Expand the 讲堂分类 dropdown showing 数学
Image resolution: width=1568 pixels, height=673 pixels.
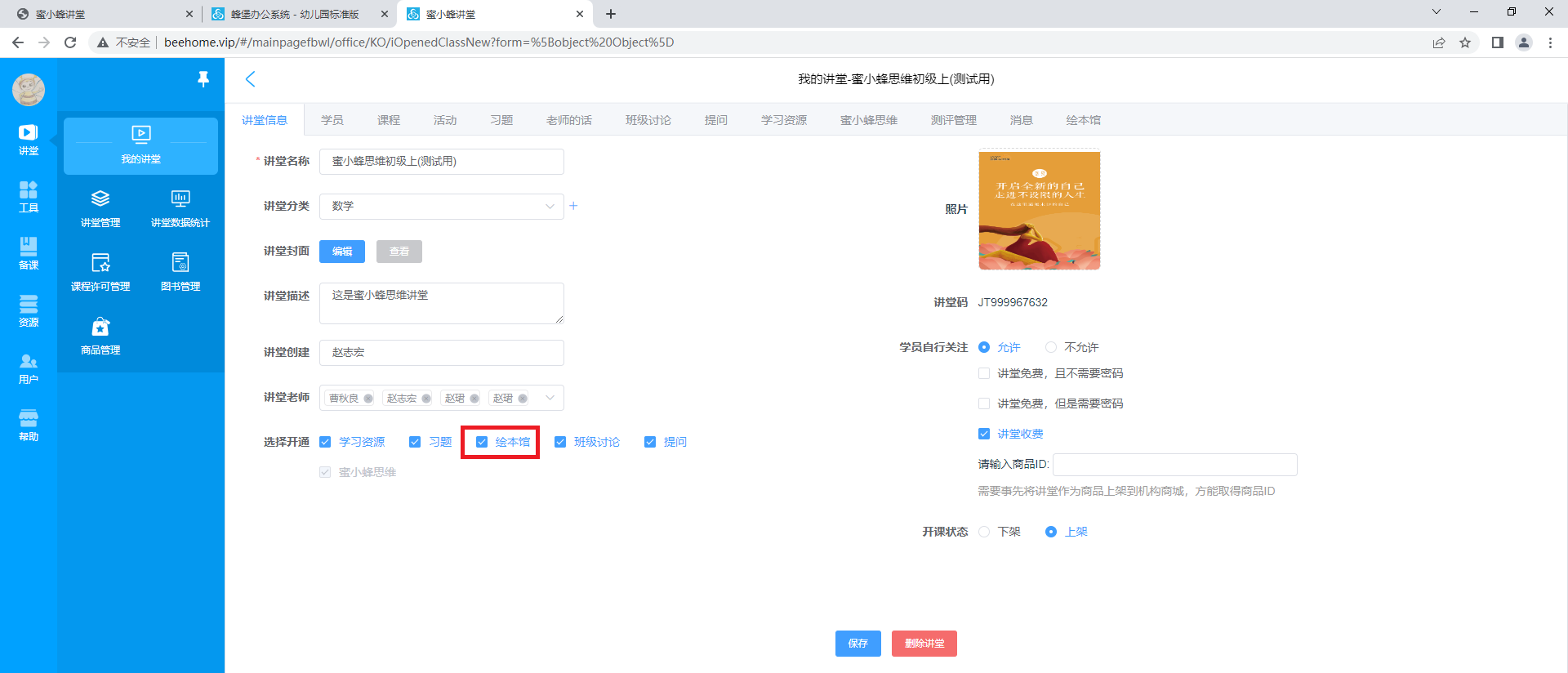point(441,207)
